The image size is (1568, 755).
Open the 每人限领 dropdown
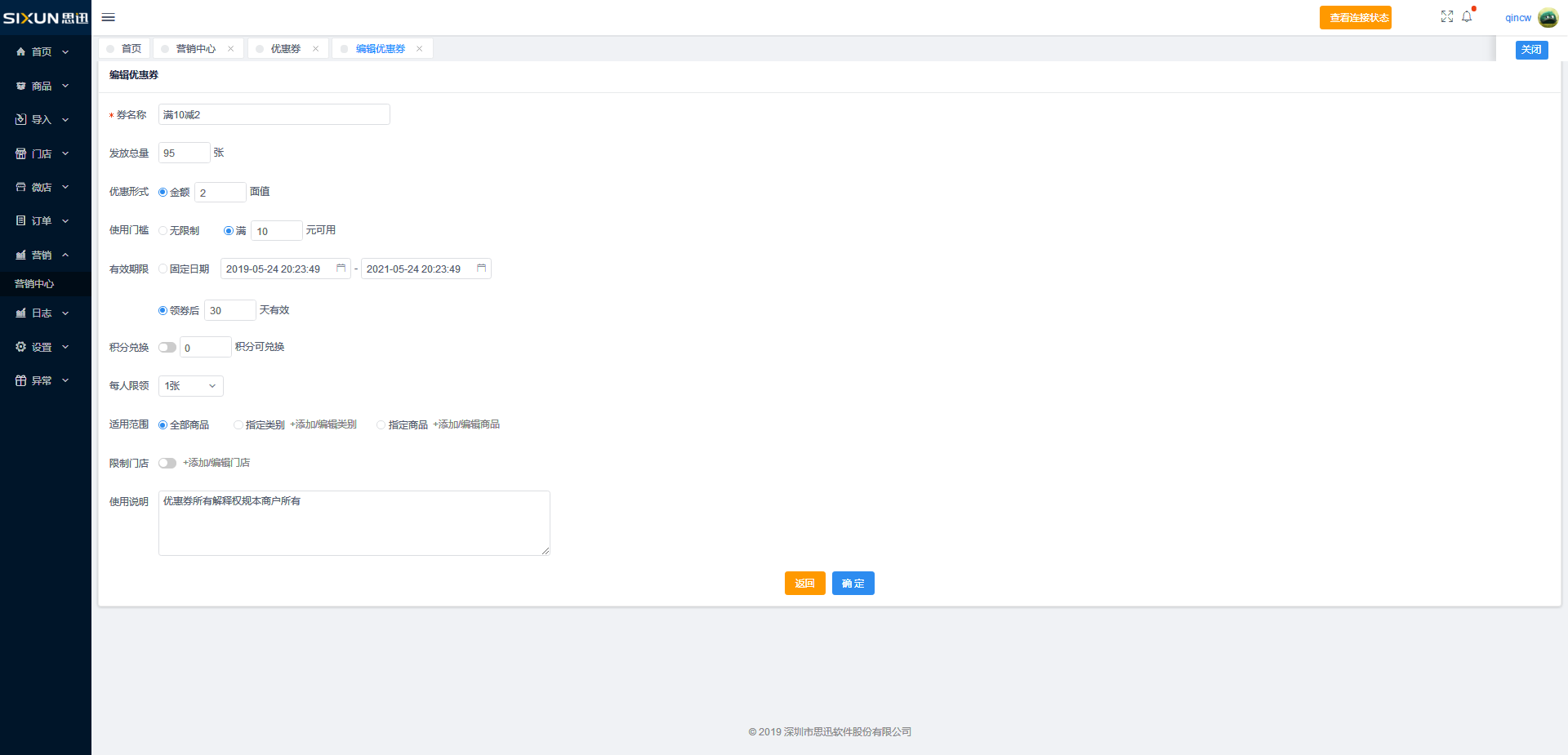click(x=190, y=386)
